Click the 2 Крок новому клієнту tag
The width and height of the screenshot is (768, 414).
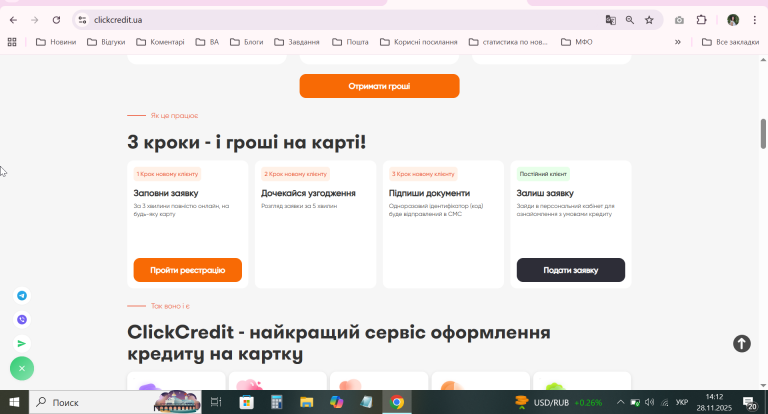tap(295, 174)
